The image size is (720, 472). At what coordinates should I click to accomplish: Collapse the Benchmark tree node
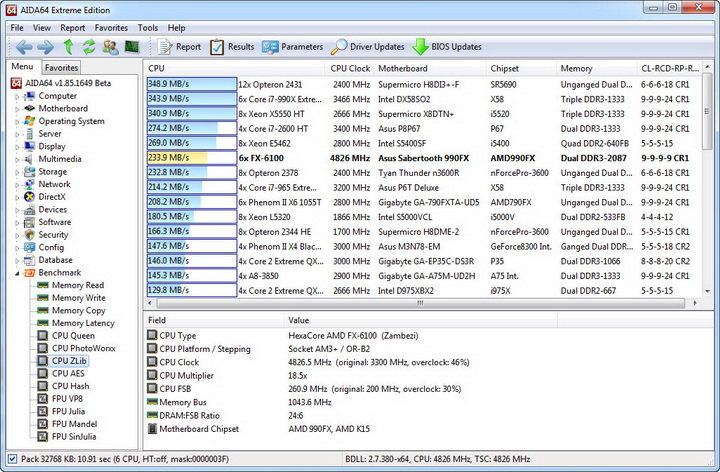pyautogui.click(x=17, y=273)
